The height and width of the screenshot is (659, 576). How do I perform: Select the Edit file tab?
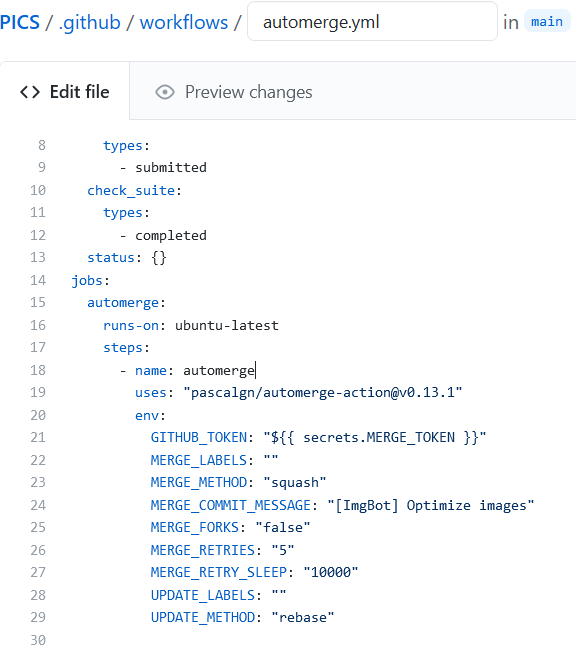65,92
